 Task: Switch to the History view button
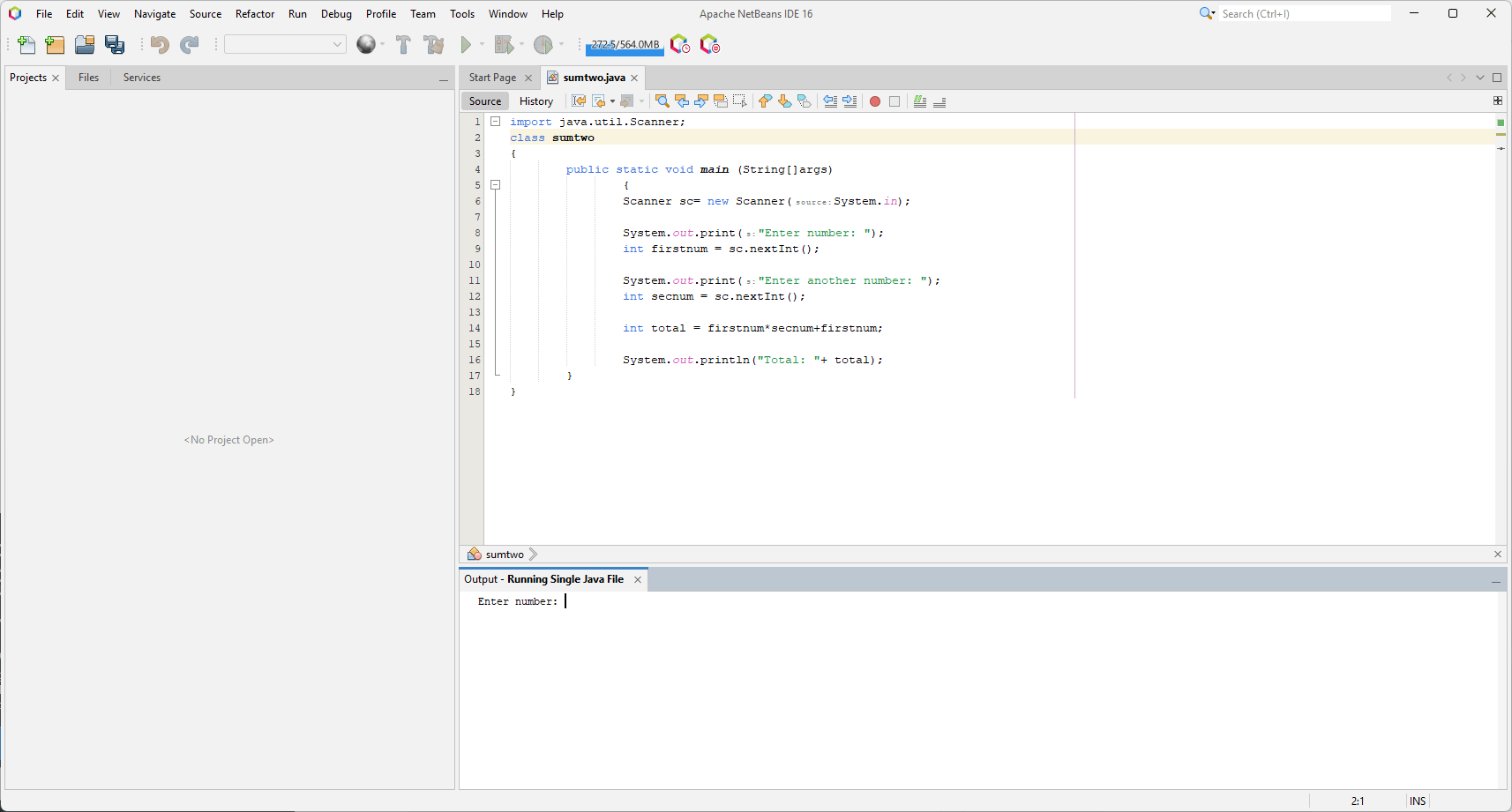coord(536,101)
